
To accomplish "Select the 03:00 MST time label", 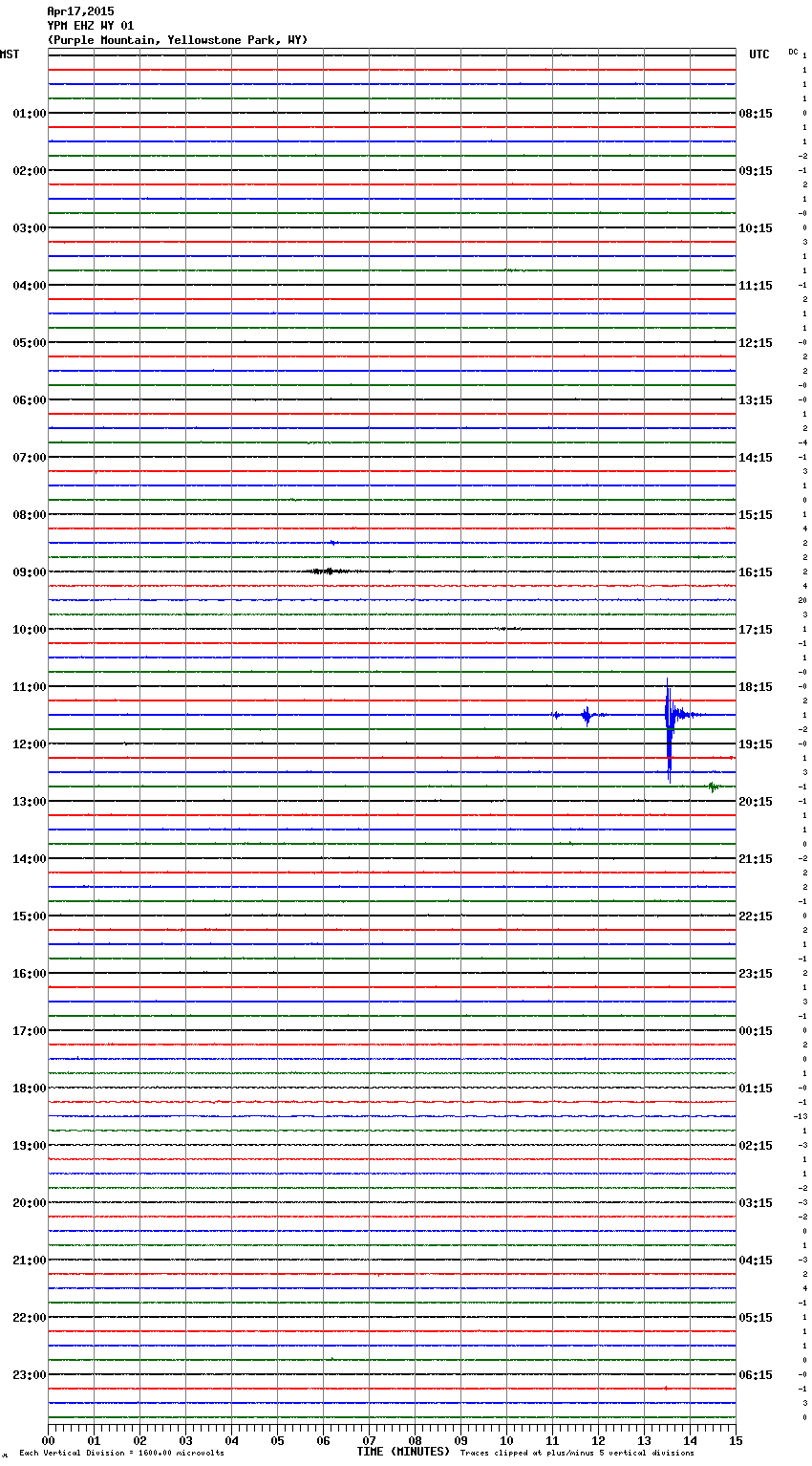I will click(30, 228).
